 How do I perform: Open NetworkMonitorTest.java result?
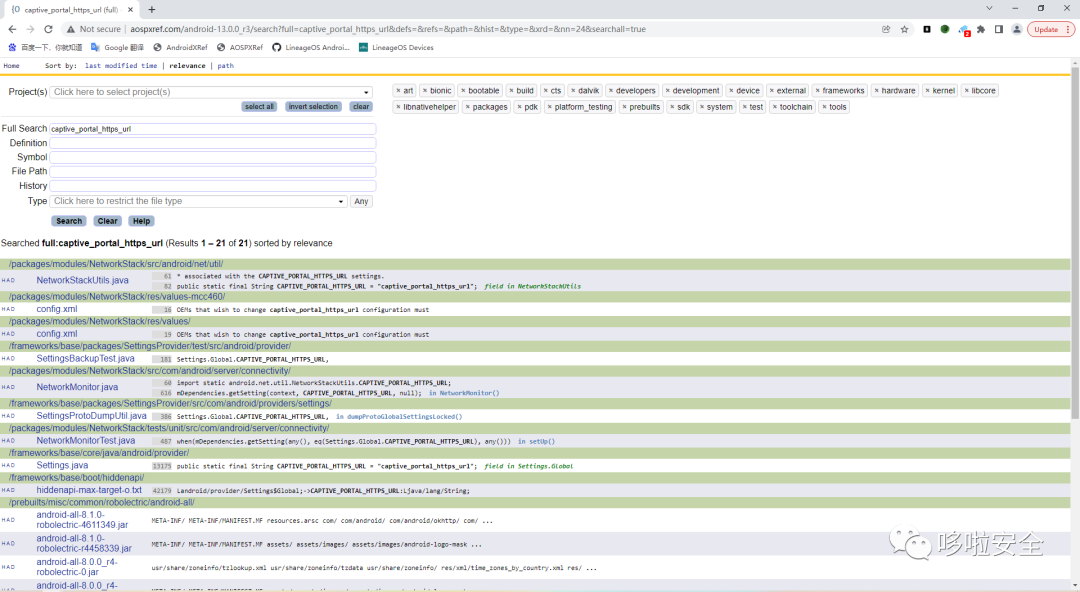(86, 441)
